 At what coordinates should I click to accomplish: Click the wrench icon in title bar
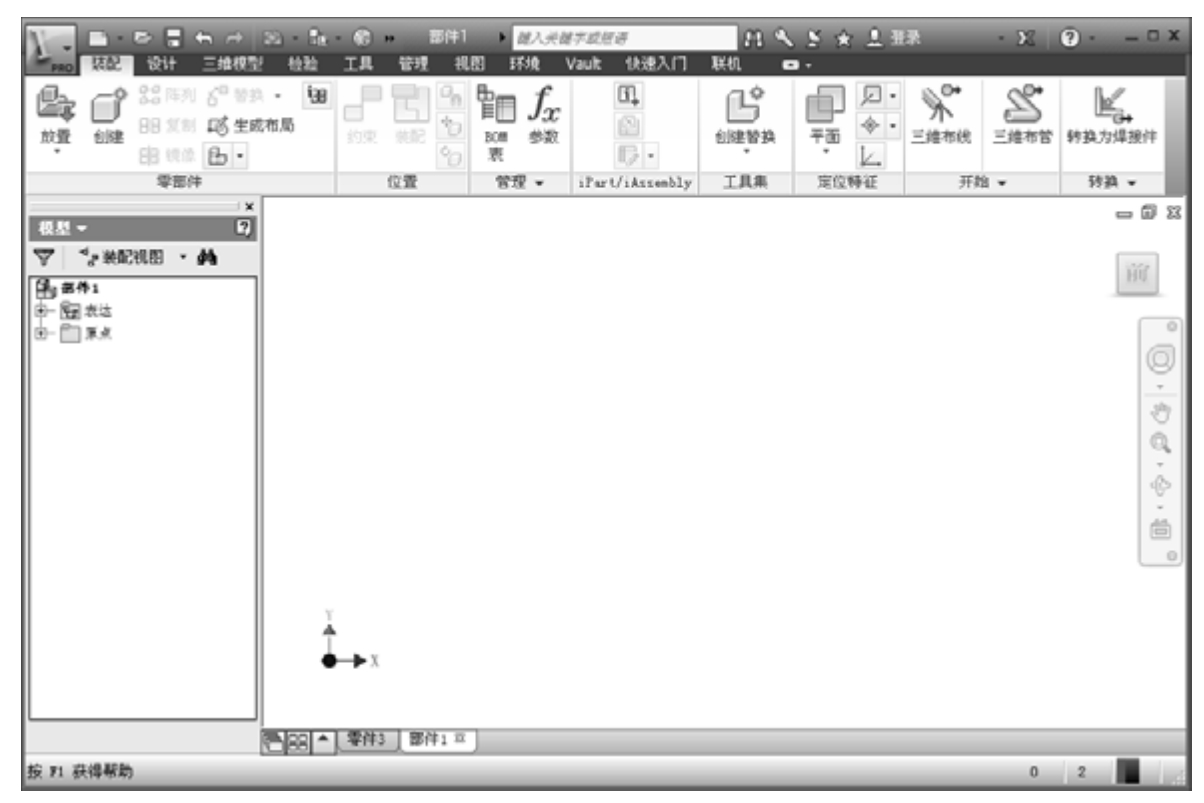tap(782, 38)
